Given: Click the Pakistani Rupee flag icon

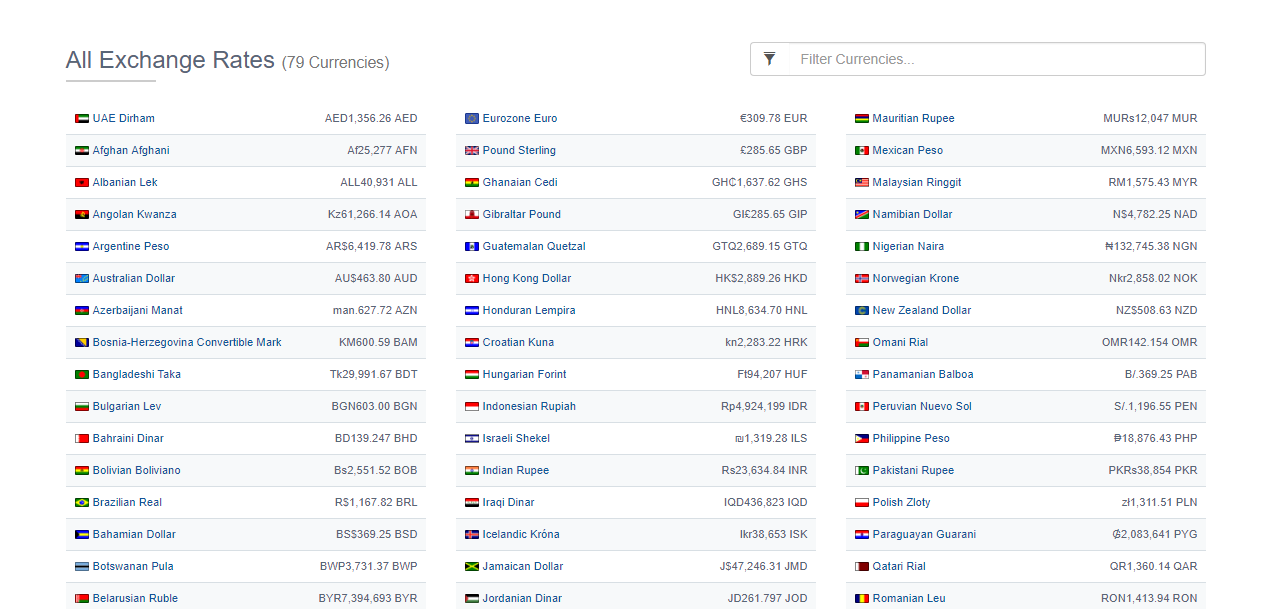Looking at the screenshot, I should pos(862,471).
